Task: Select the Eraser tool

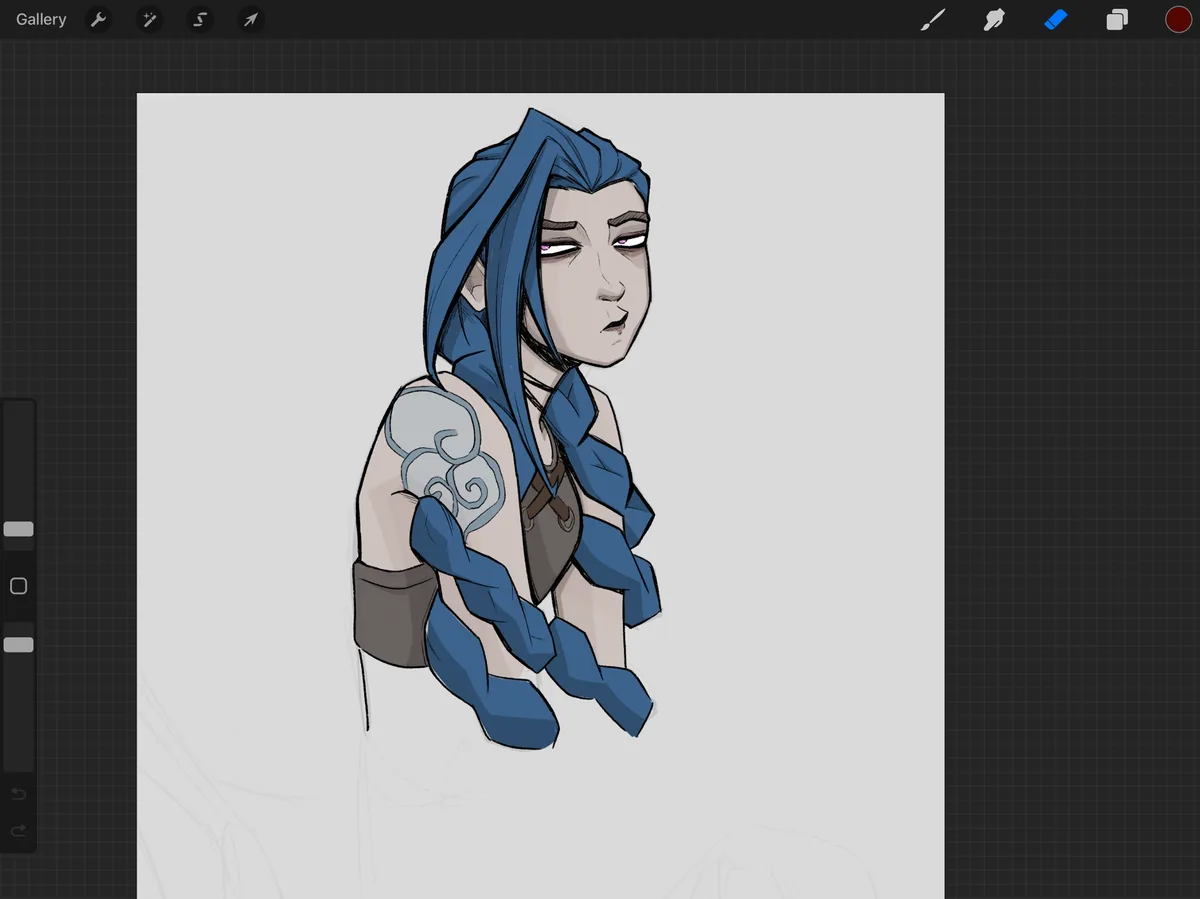Action: tap(1056, 19)
